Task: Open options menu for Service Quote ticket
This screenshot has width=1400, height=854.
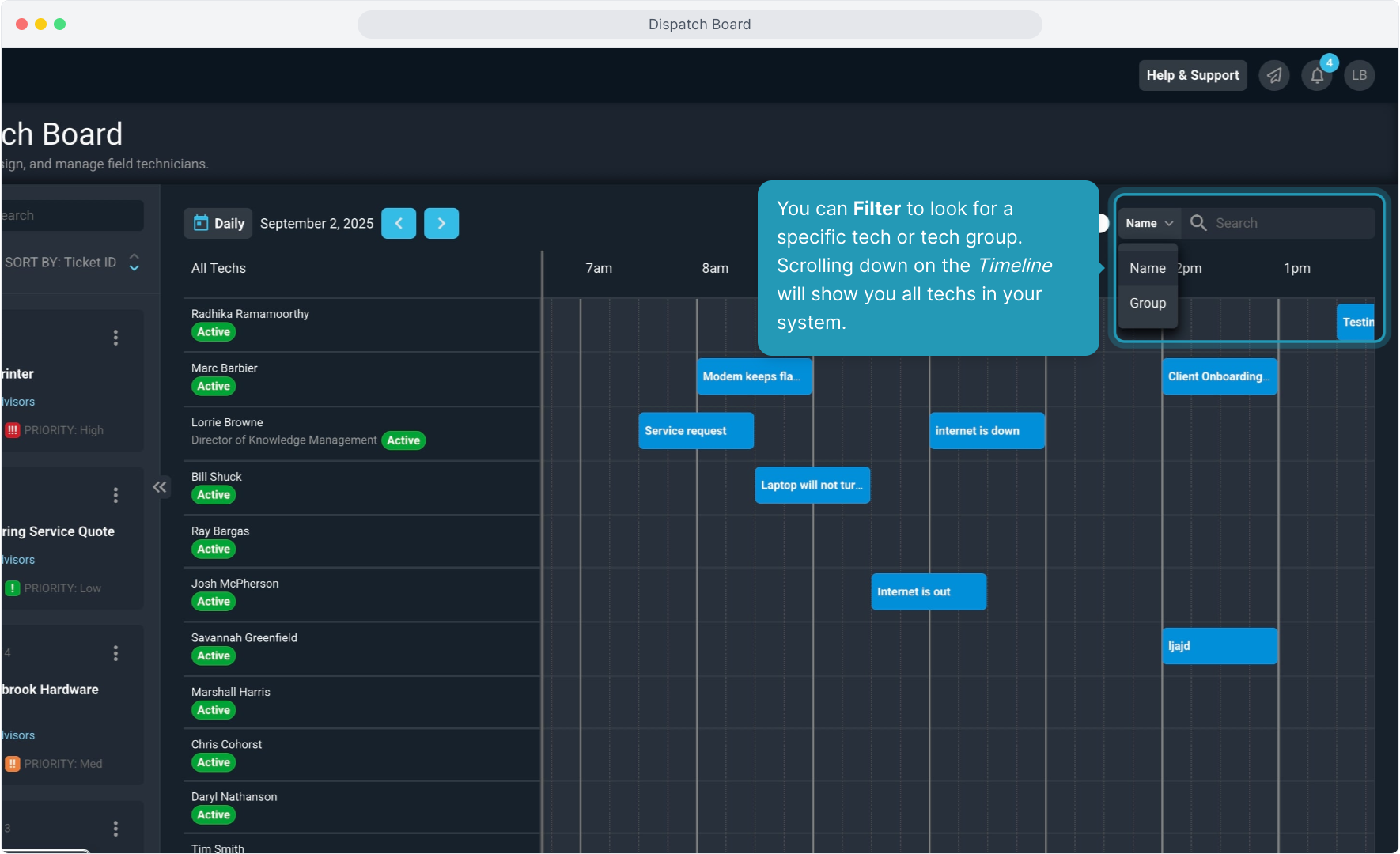Action: pos(115,496)
